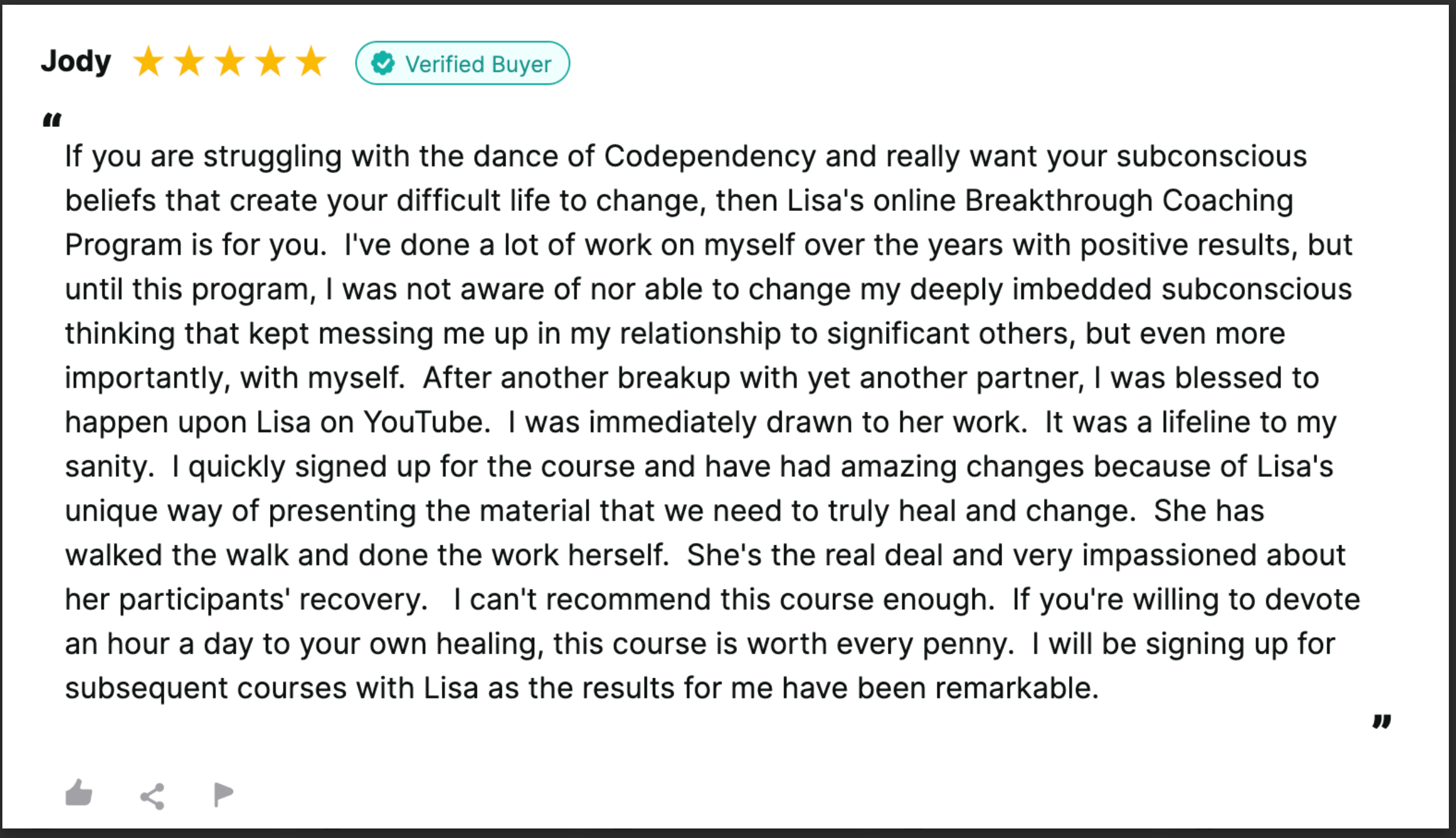Click the second gold rating star
The width and height of the screenshot is (1456, 838).
[x=189, y=62]
